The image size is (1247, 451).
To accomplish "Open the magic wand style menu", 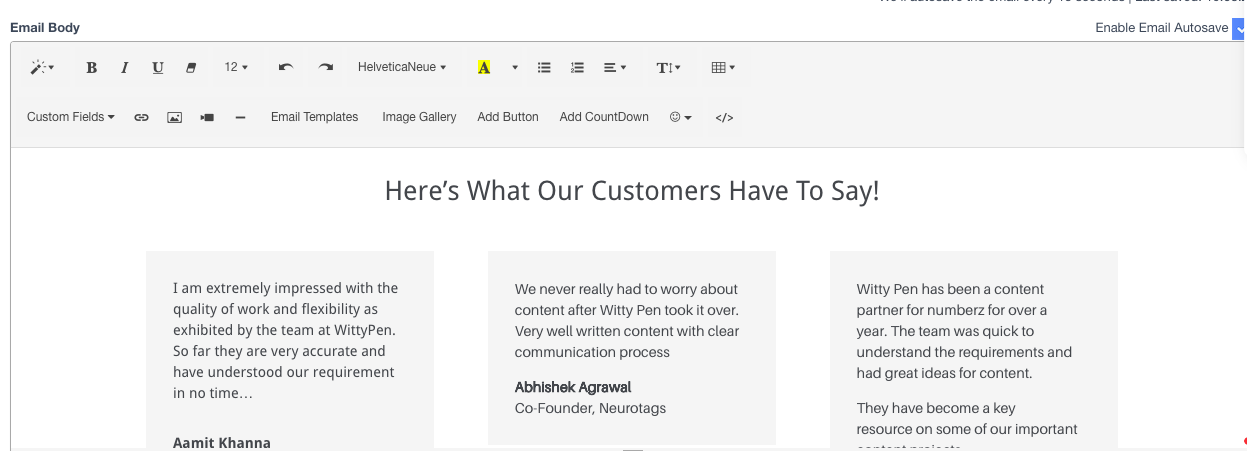I will (42, 67).
